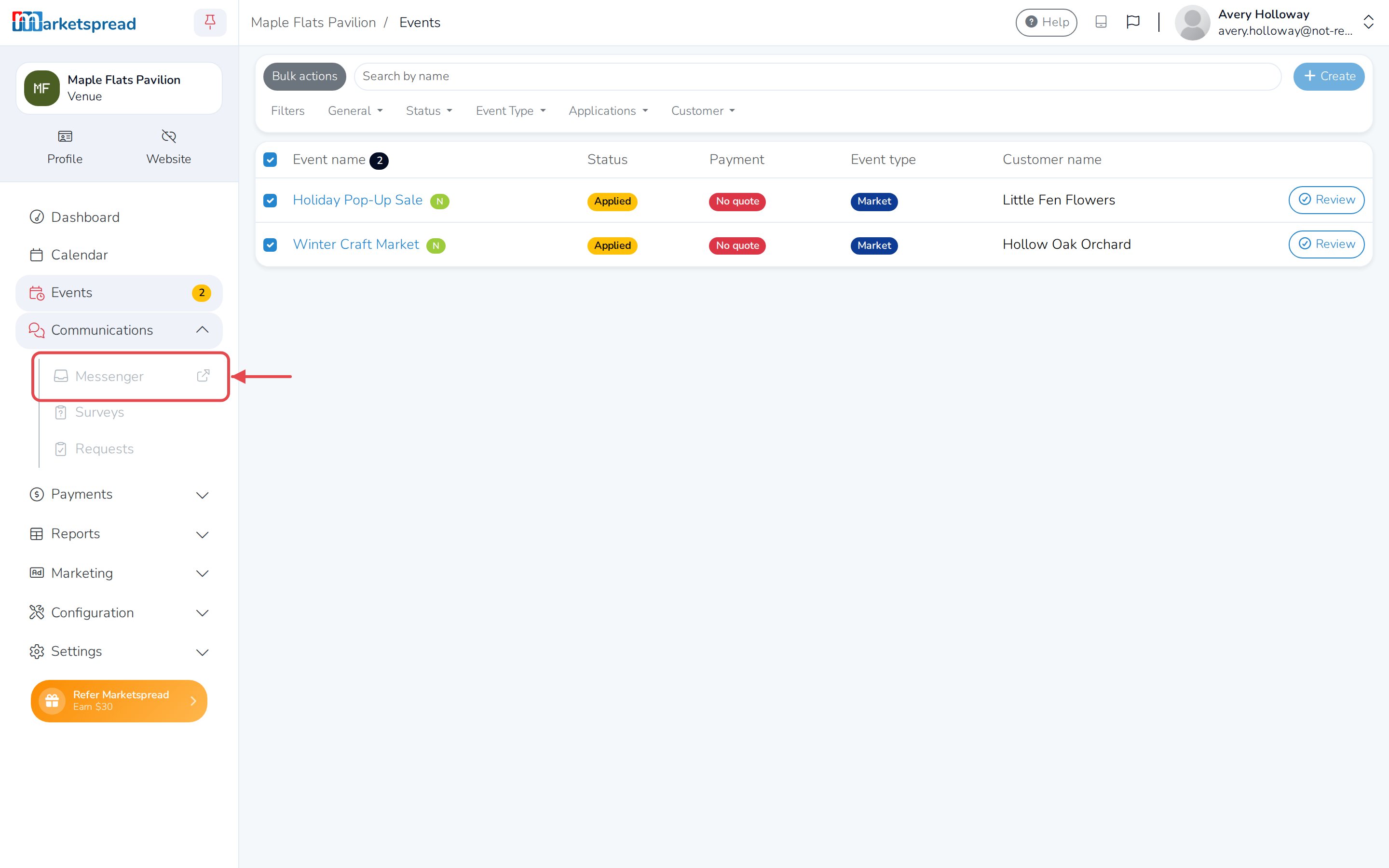This screenshot has width=1389, height=868.
Task: Click the MF venue avatar
Action: pos(41,88)
